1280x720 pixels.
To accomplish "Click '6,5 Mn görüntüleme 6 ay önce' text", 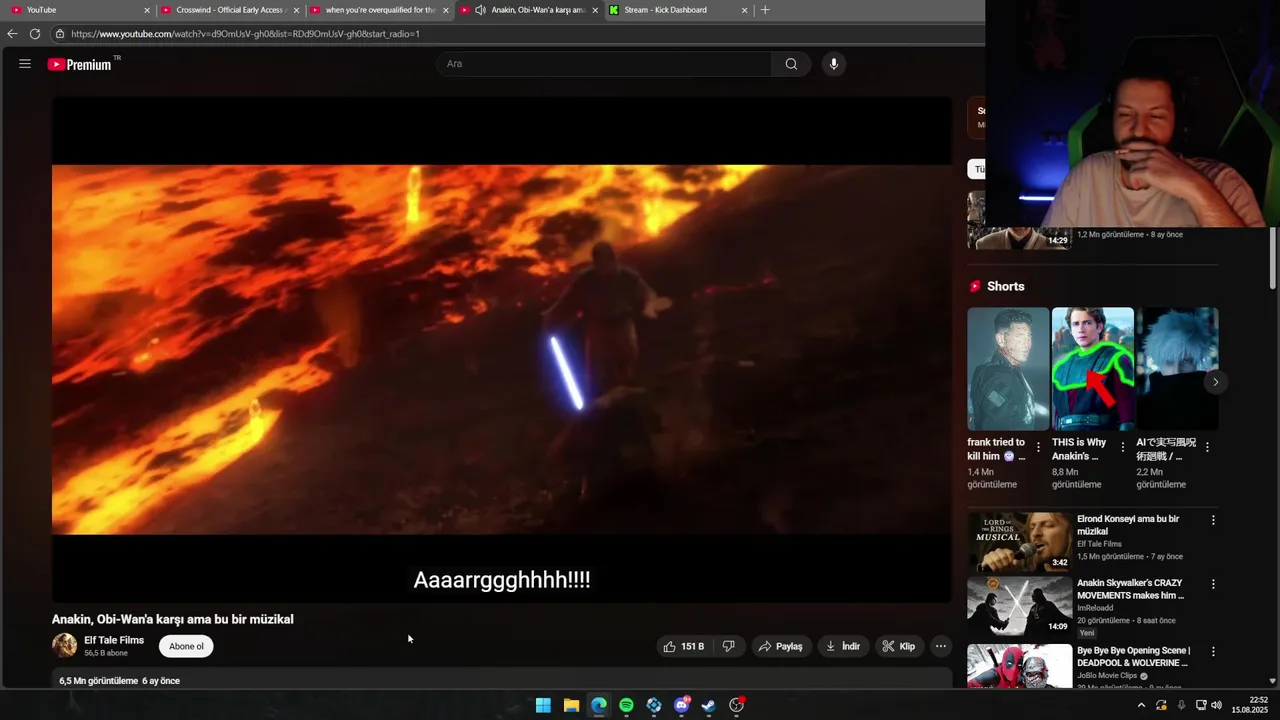I will 119,681.
